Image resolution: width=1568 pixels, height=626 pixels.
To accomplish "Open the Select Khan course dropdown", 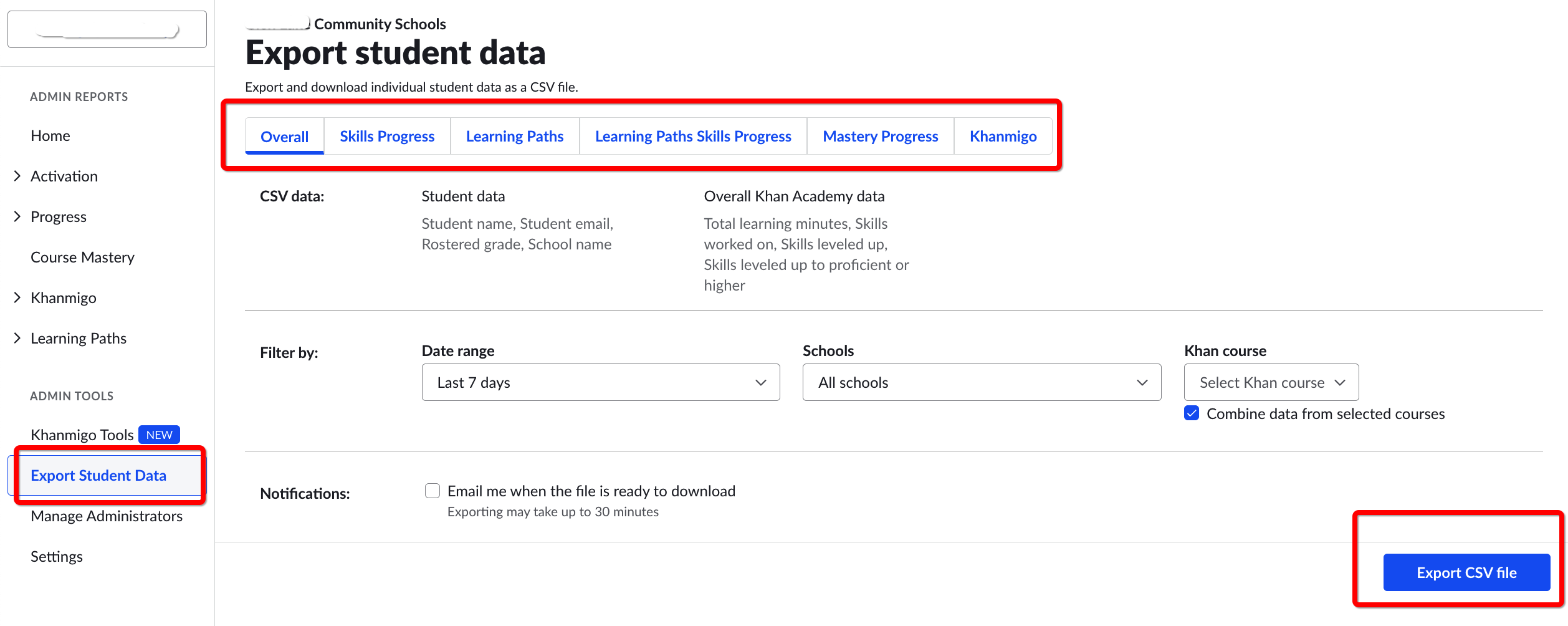I will click(1271, 382).
